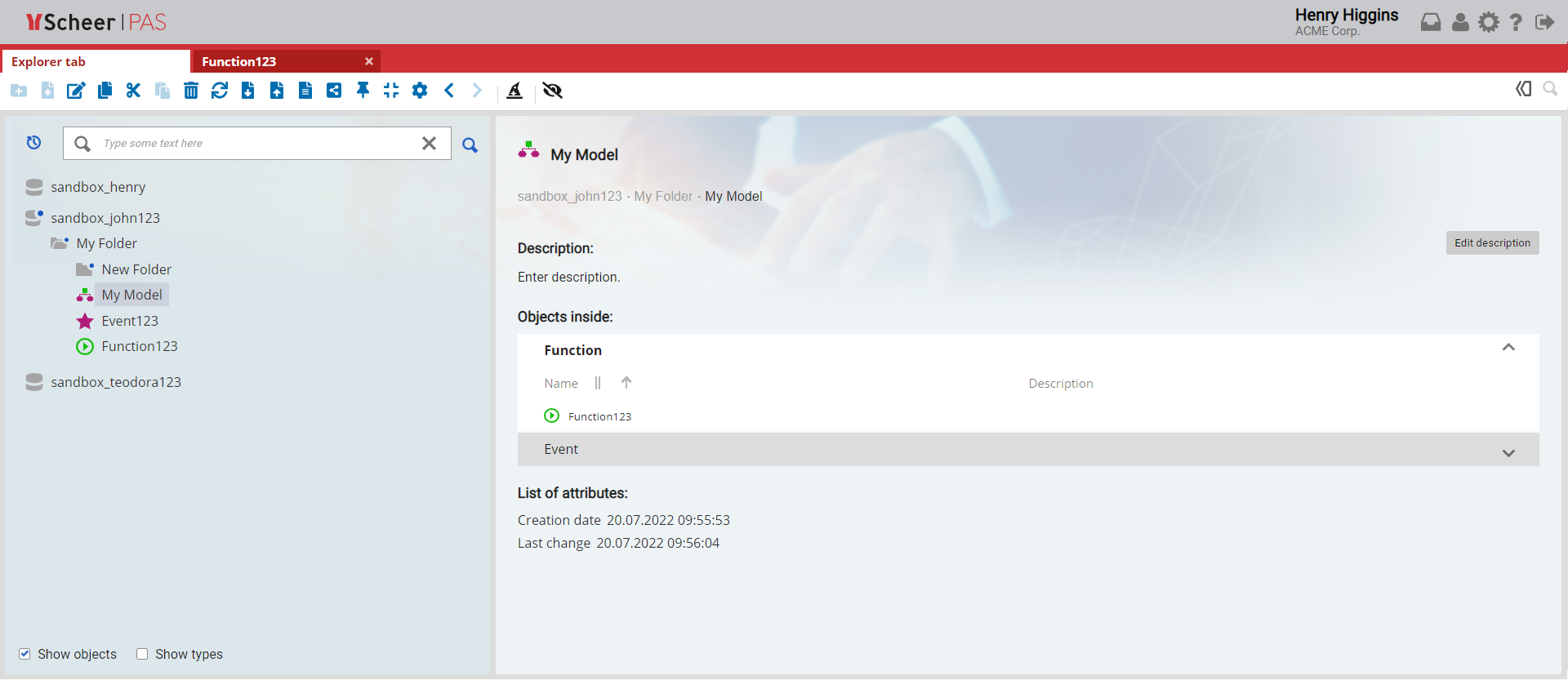Click the edit pencil toolbar icon
This screenshot has width=1568, height=680.
tap(76, 91)
